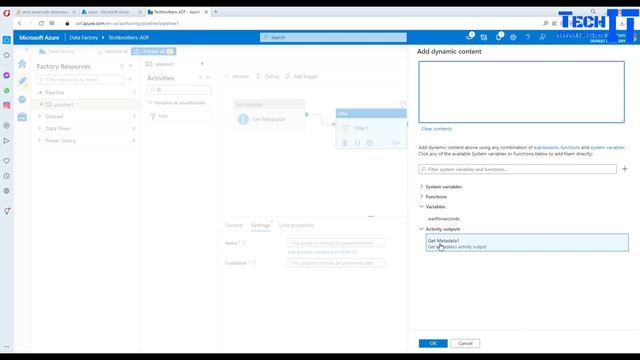Click the Cancel button in dynamic content panel
The width and height of the screenshot is (640, 360).
pyautogui.click(x=465, y=343)
